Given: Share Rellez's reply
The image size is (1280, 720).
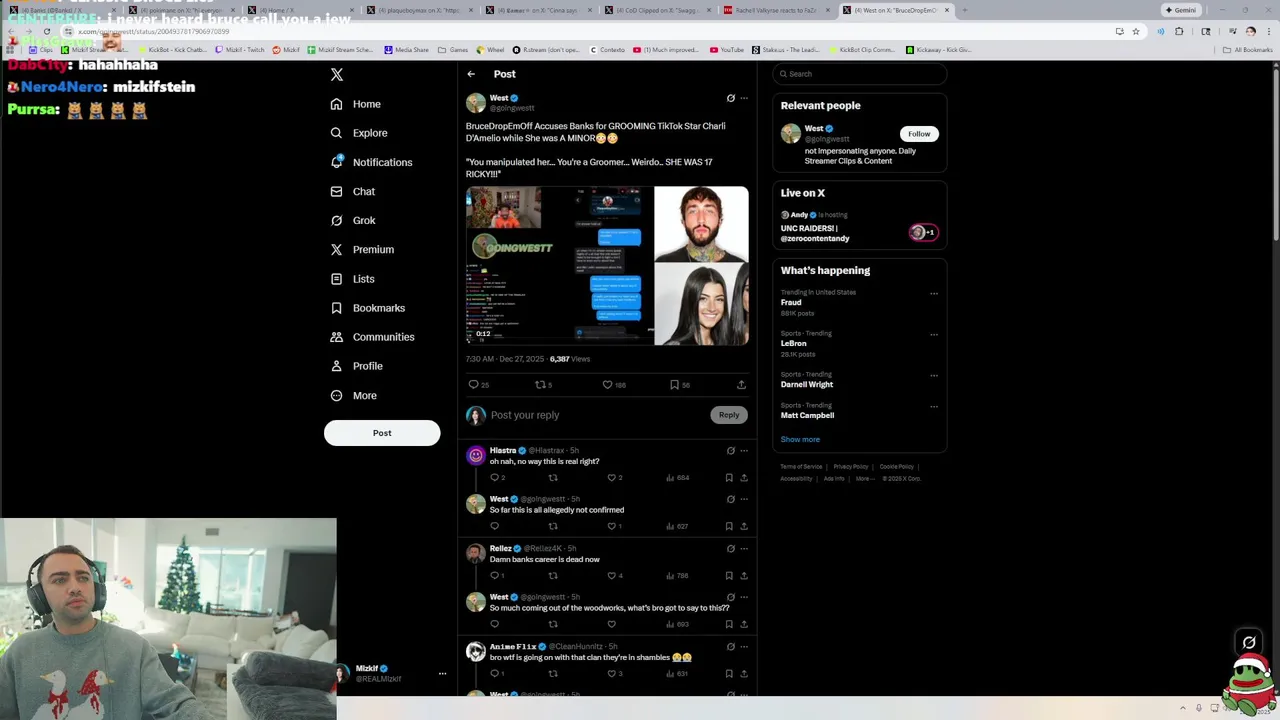Looking at the screenshot, I should [743, 576].
